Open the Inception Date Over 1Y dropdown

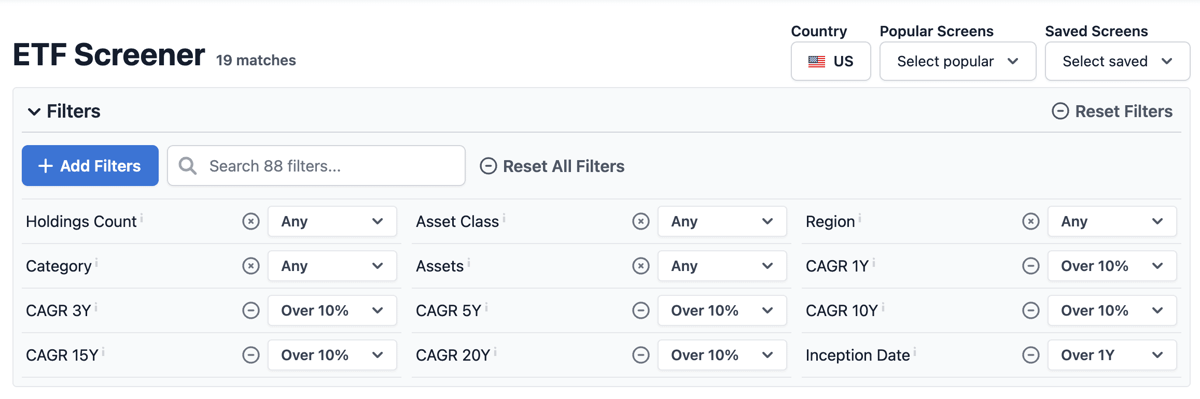pos(1112,355)
